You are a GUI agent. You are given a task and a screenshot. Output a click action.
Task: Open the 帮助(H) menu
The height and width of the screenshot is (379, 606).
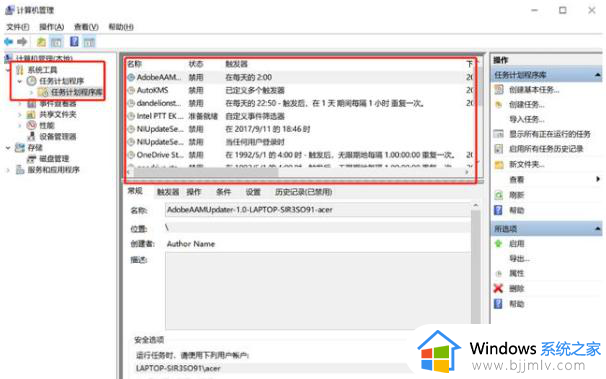coord(121,27)
